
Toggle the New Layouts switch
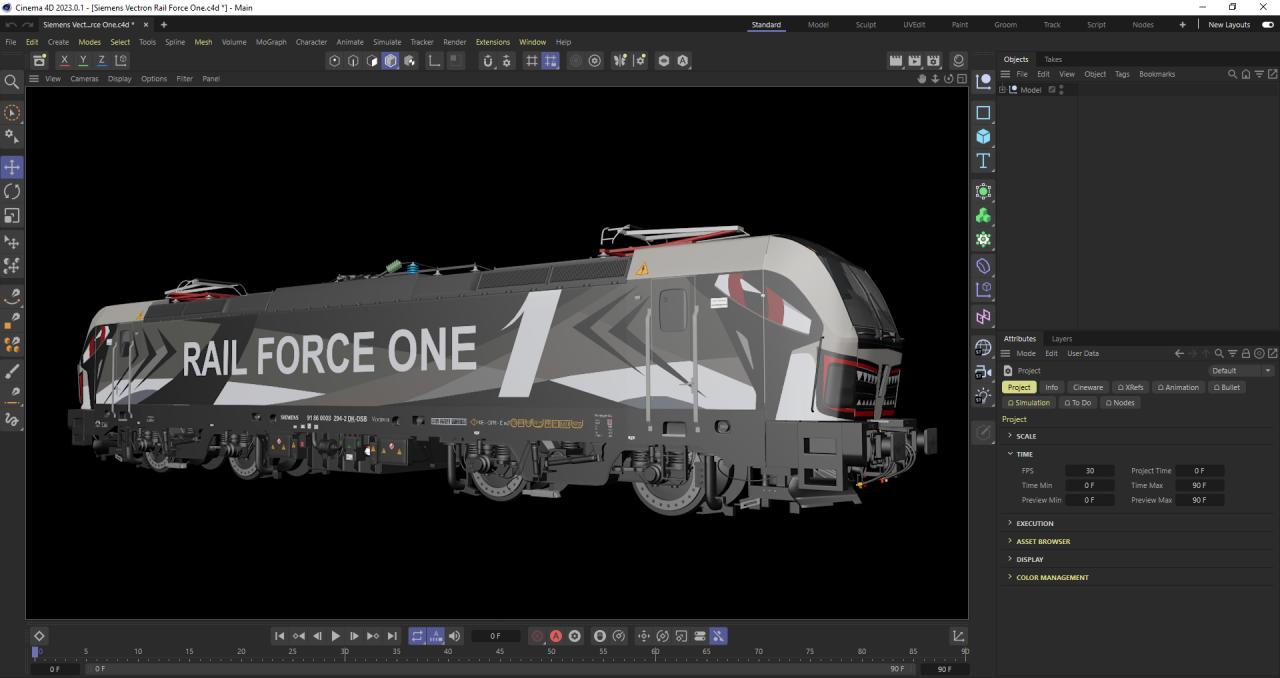1267,25
